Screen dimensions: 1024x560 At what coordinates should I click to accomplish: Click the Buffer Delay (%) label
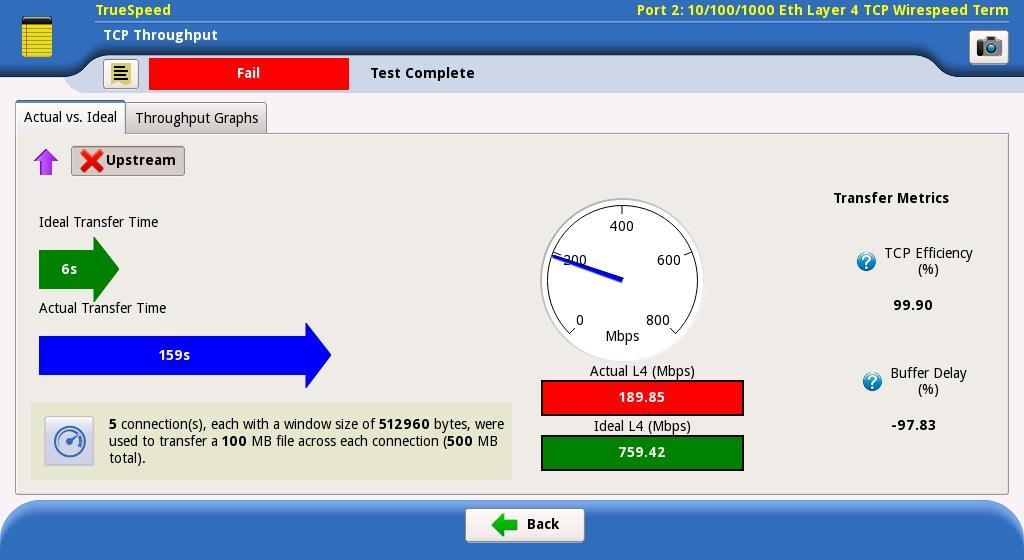pyautogui.click(x=928, y=381)
